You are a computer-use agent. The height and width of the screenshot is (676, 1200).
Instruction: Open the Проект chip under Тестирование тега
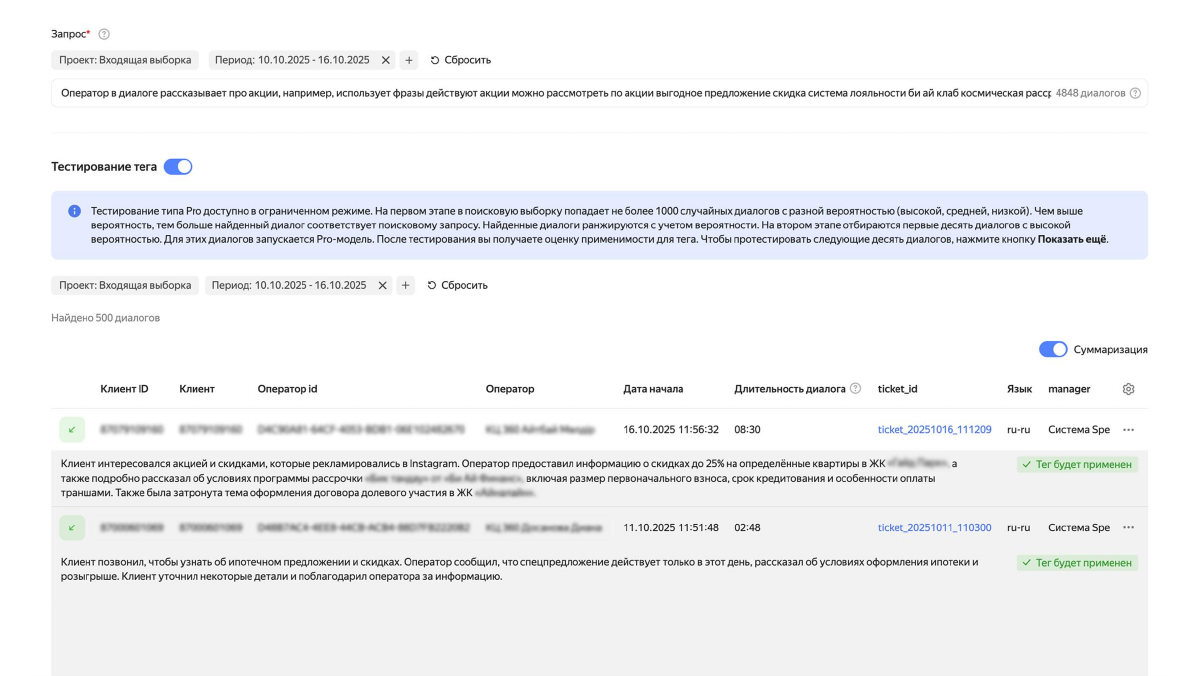pos(125,285)
